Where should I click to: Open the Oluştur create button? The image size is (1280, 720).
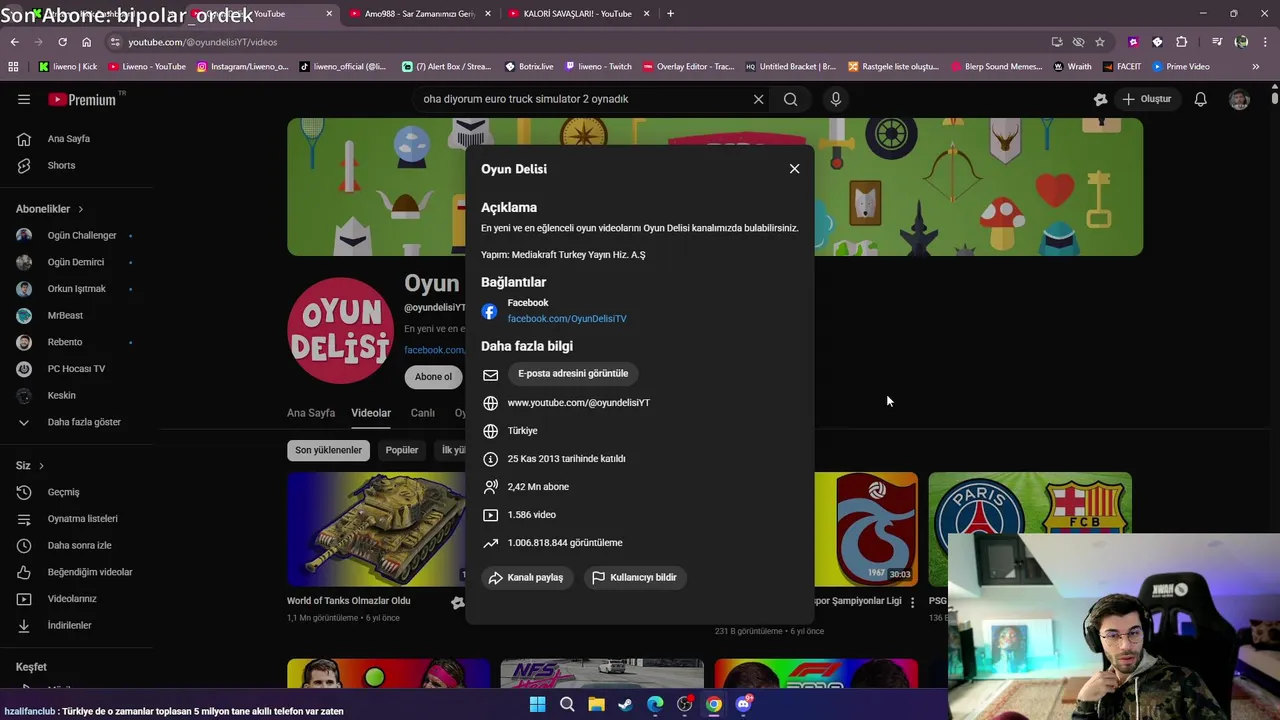tap(1146, 99)
